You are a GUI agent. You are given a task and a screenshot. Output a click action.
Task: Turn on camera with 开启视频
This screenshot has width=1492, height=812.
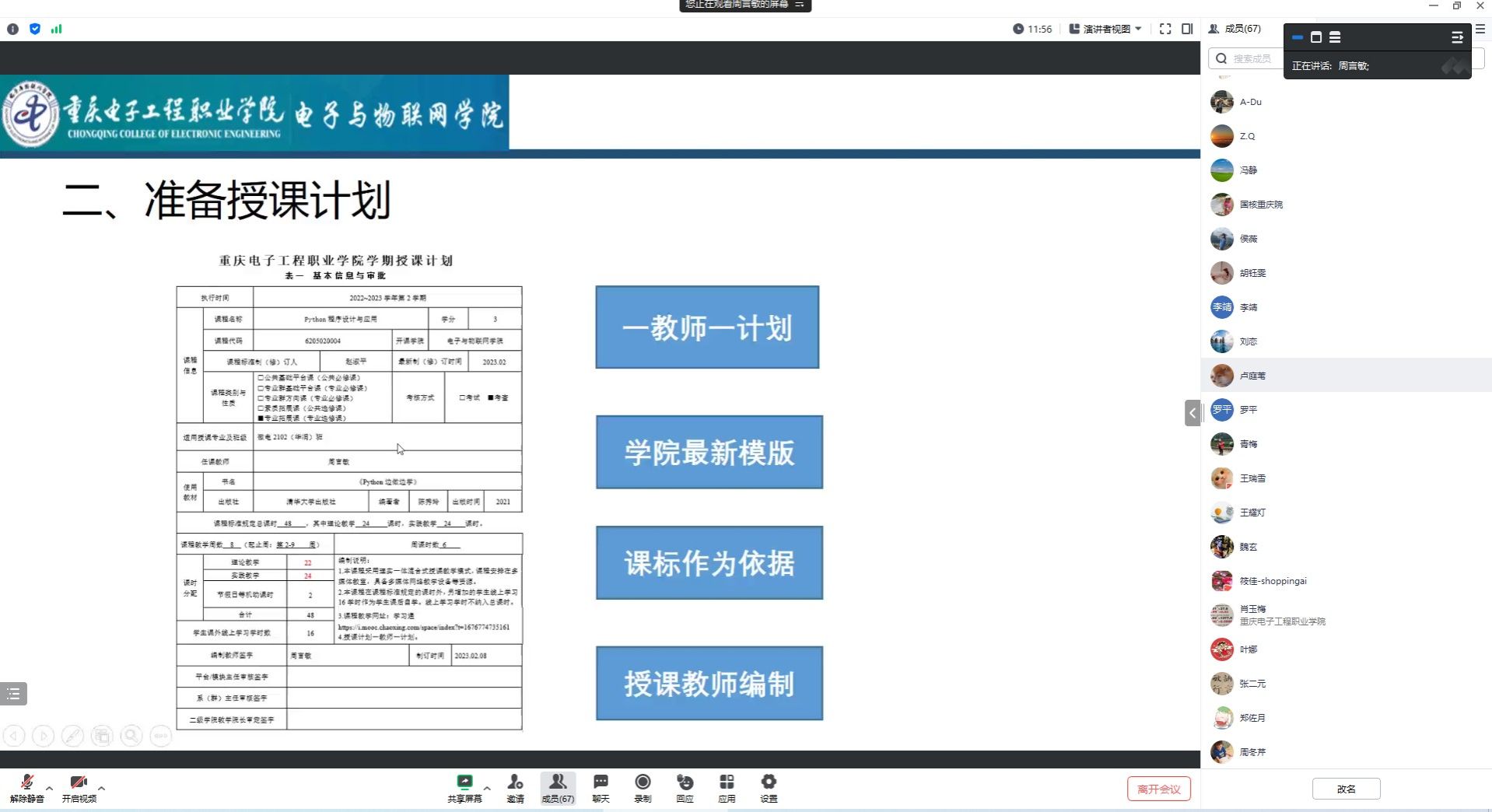pyautogui.click(x=79, y=787)
